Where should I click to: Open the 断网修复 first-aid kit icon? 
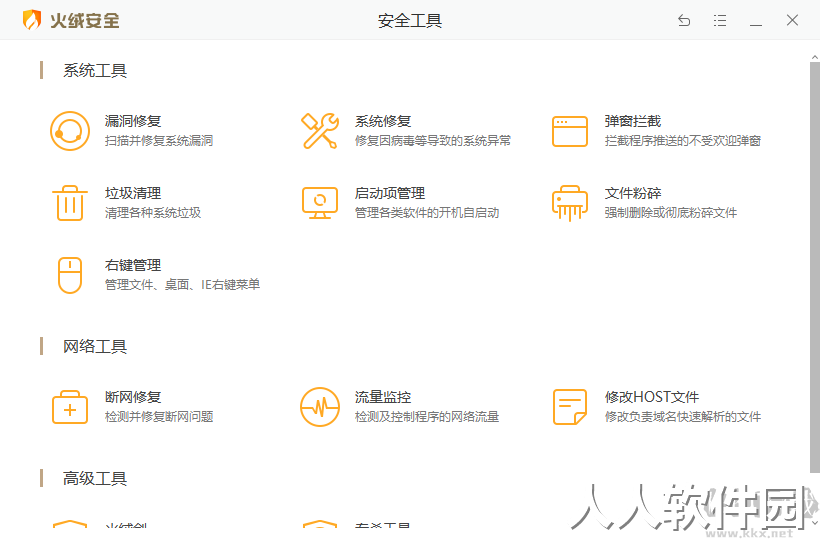[70, 407]
